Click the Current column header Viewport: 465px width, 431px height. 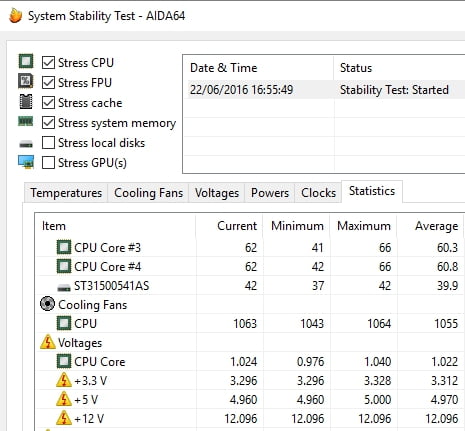[229, 226]
